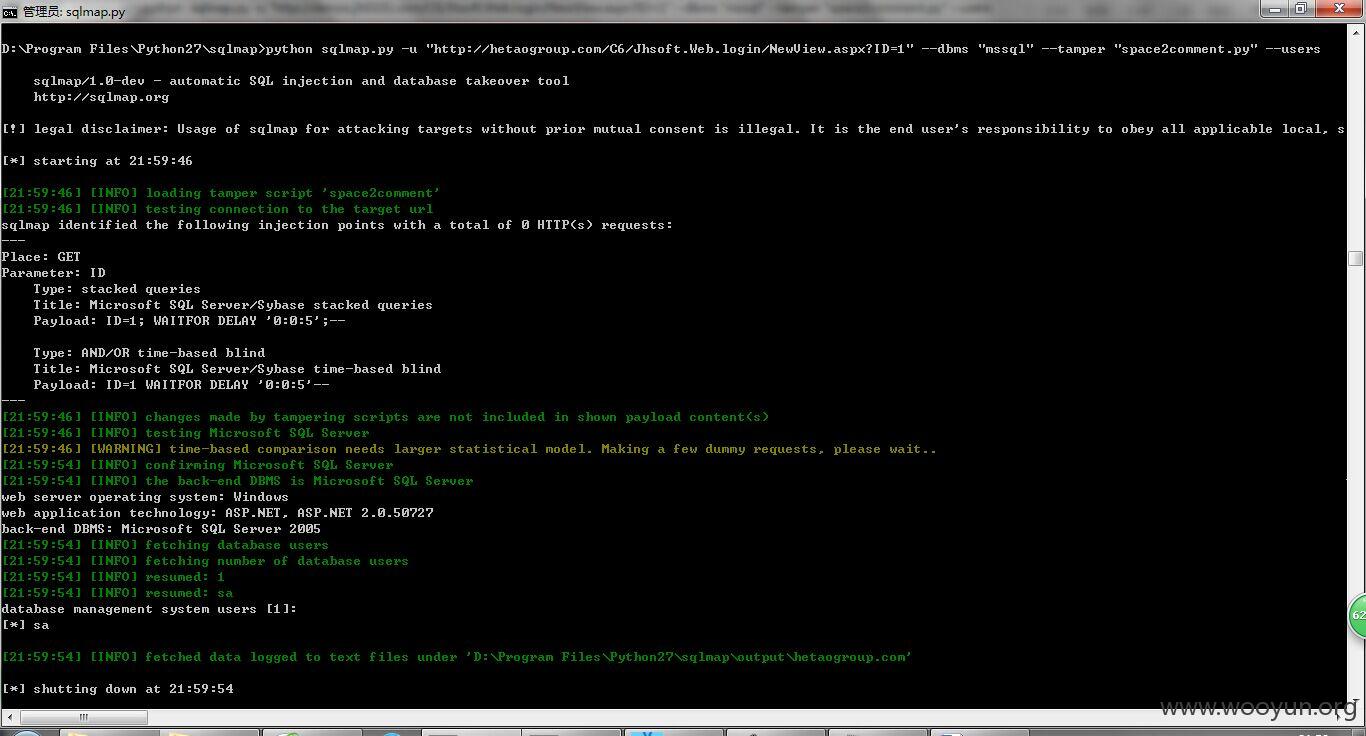Click the target URL hetaogroup.com in the command

point(670,49)
